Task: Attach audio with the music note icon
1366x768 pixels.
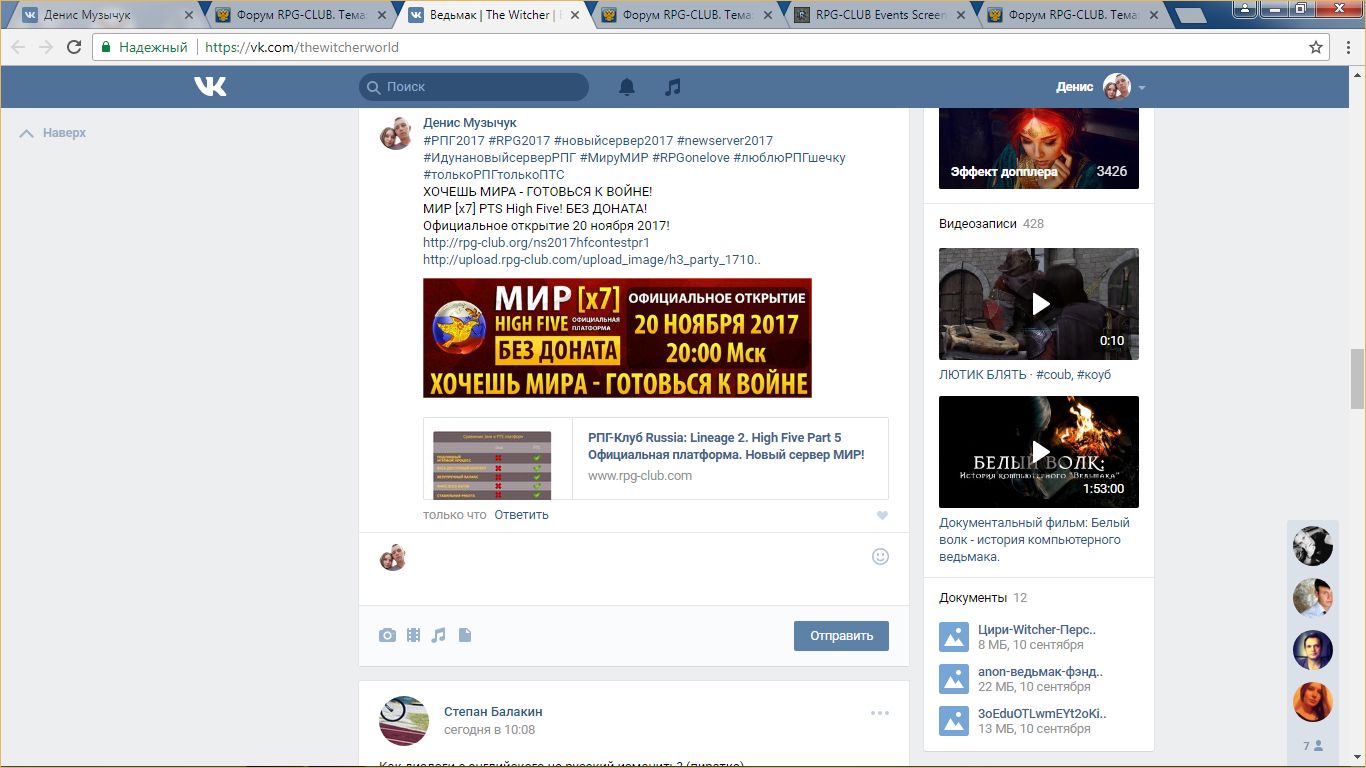Action: tap(438, 635)
